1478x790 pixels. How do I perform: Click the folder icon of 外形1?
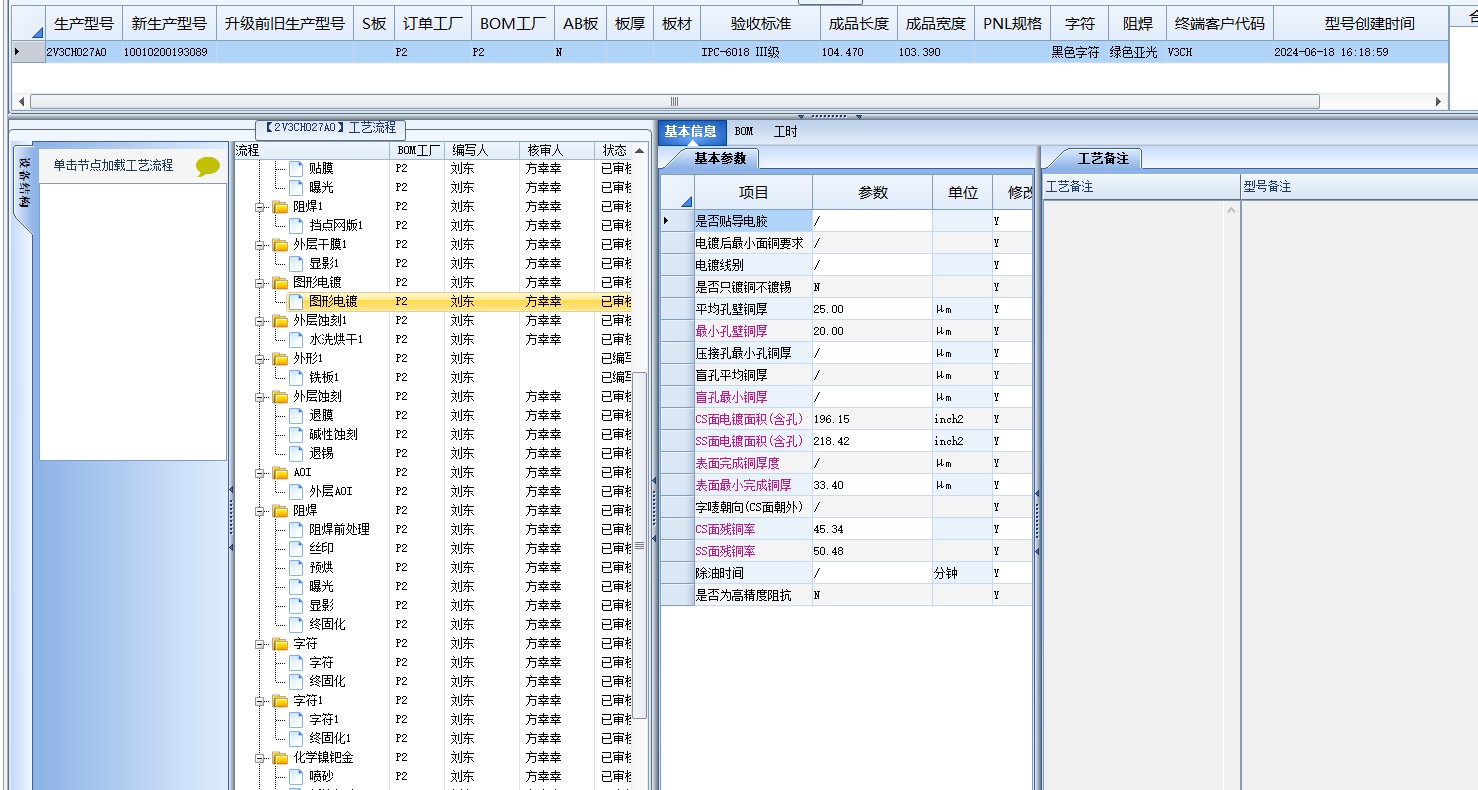(280, 358)
